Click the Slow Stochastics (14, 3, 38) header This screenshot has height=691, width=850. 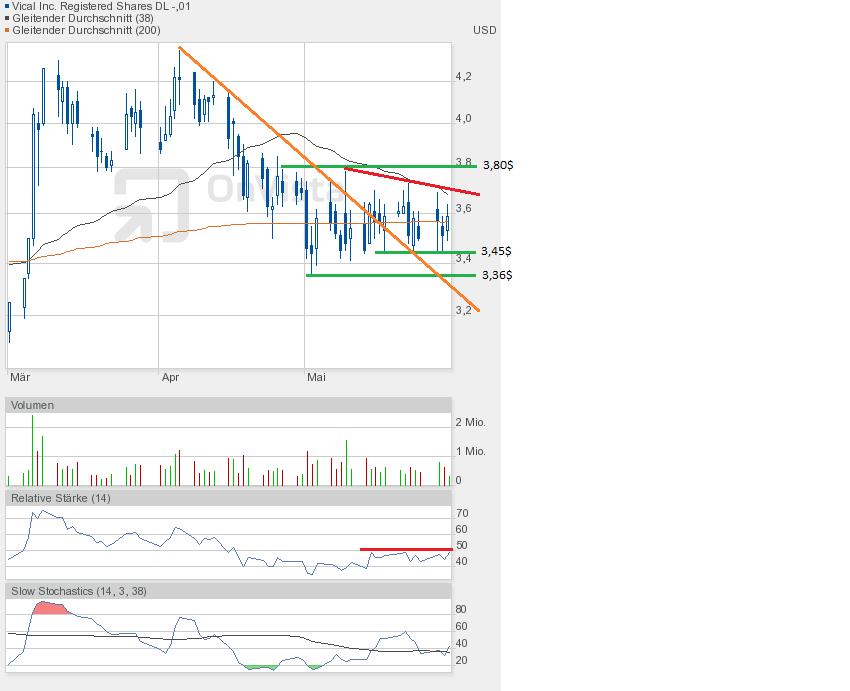pos(78,591)
